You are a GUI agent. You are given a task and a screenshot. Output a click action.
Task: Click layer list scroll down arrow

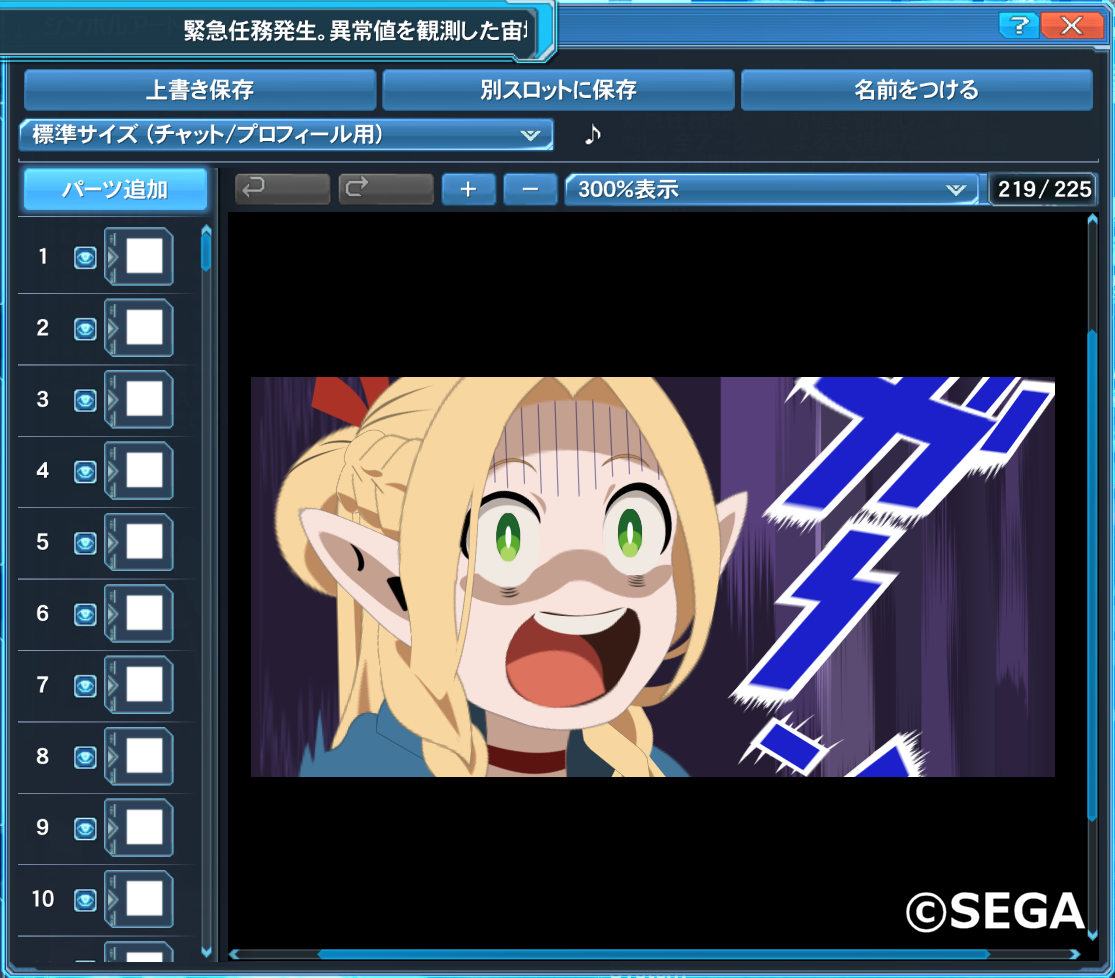(x=206, y=952)
